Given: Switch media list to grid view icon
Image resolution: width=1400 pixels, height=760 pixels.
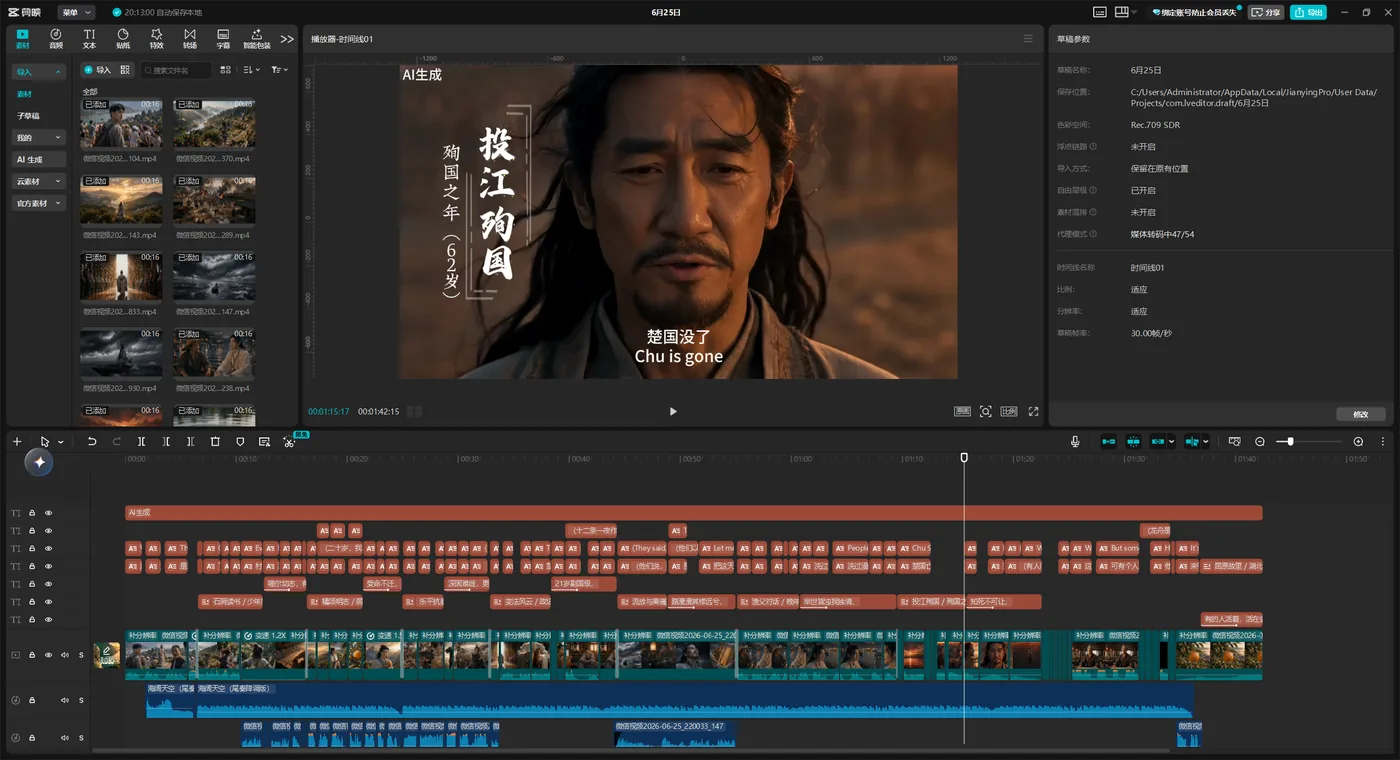Looking at the screenshot, I should [x=225, y=70].
